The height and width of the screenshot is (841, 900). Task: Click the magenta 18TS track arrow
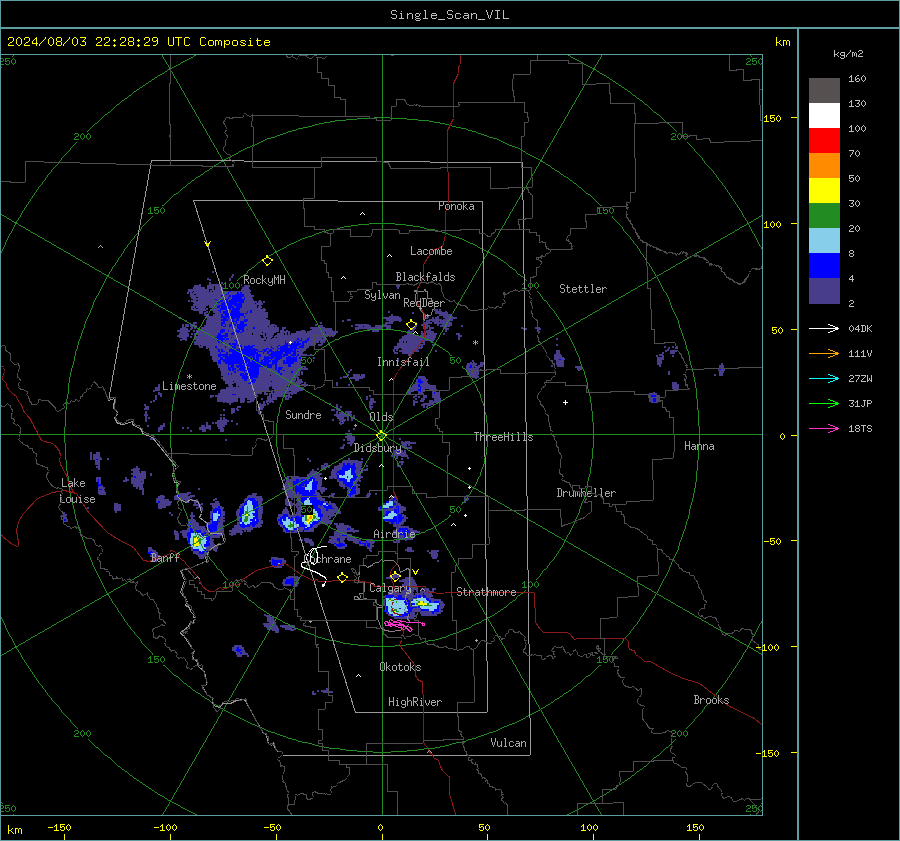point(824,428)
